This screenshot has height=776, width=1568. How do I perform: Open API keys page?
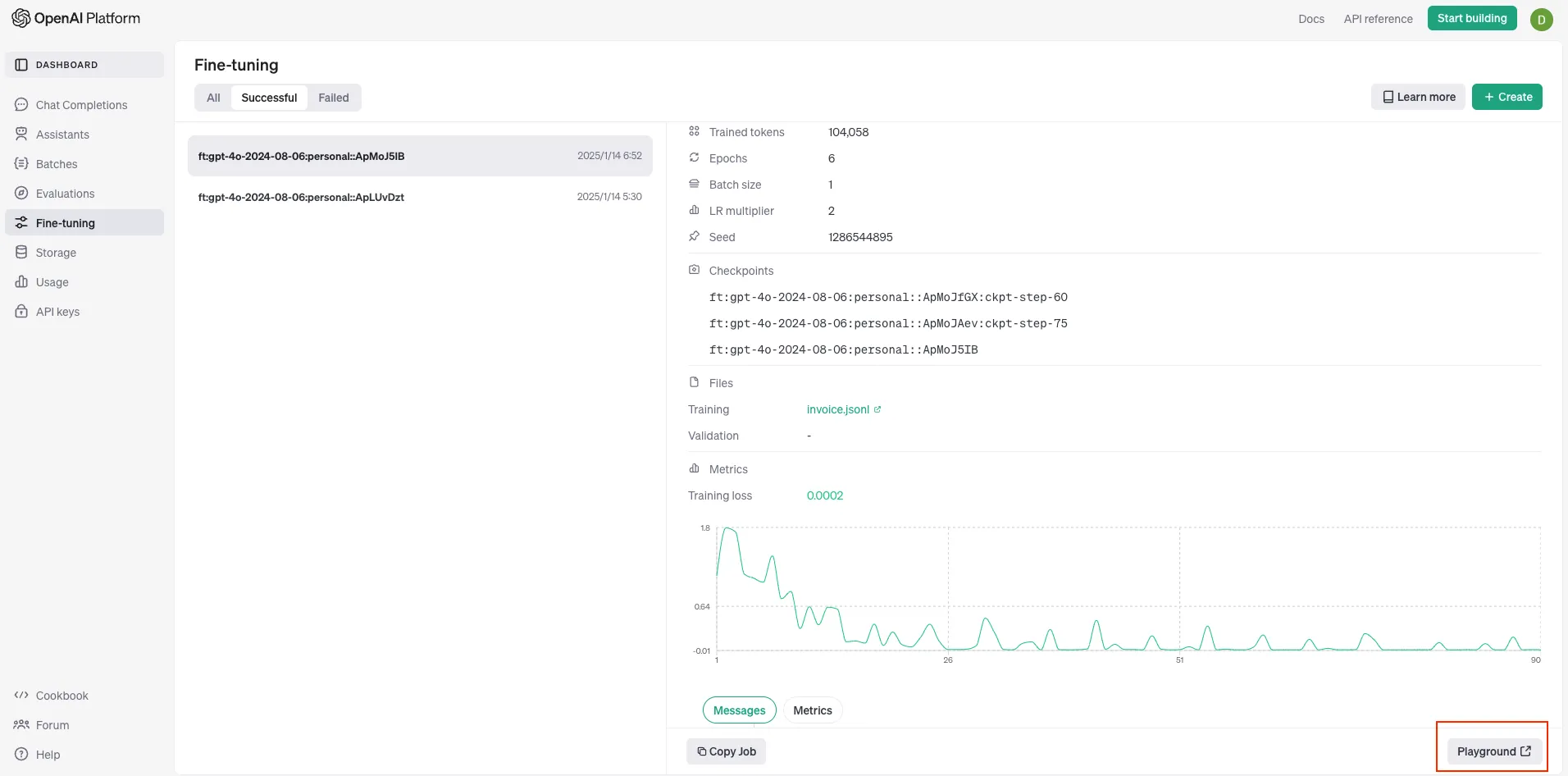tap(84, 312)
